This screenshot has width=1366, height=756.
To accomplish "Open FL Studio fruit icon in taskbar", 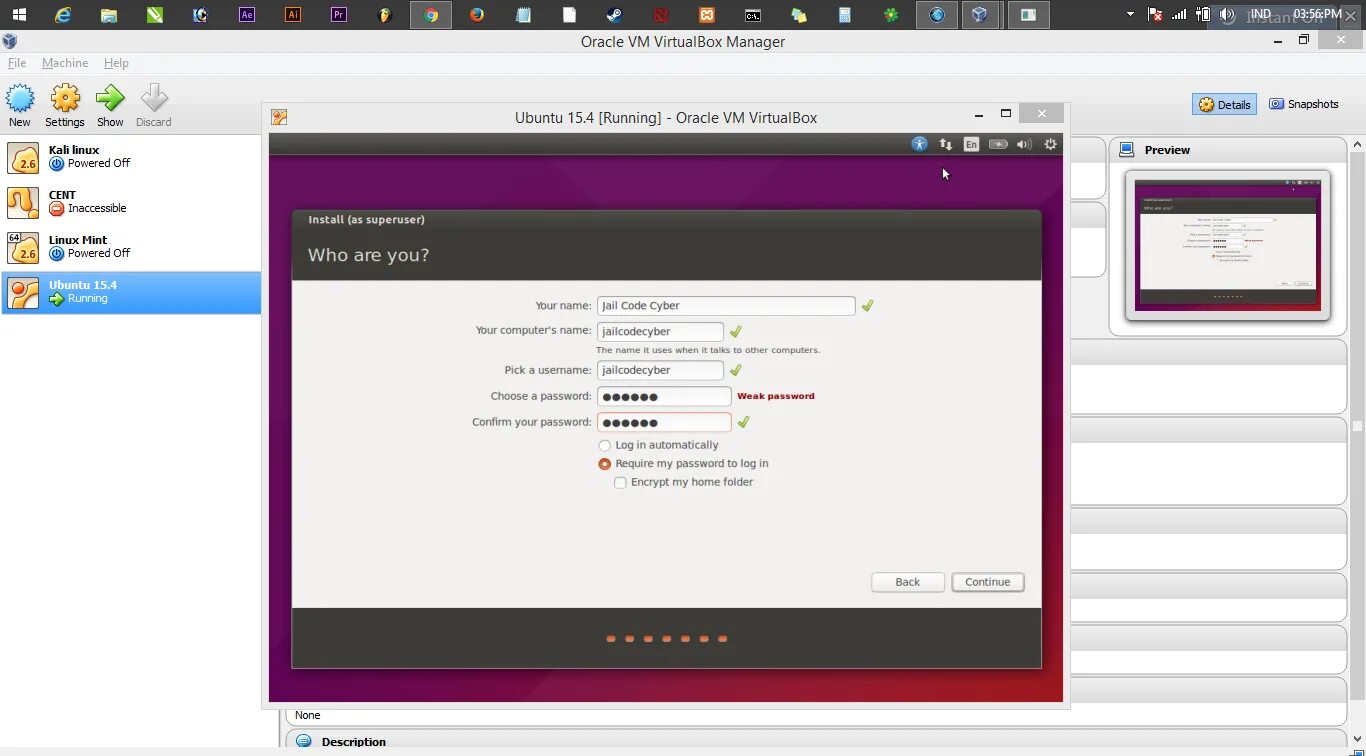I will [x=385, y=15].
